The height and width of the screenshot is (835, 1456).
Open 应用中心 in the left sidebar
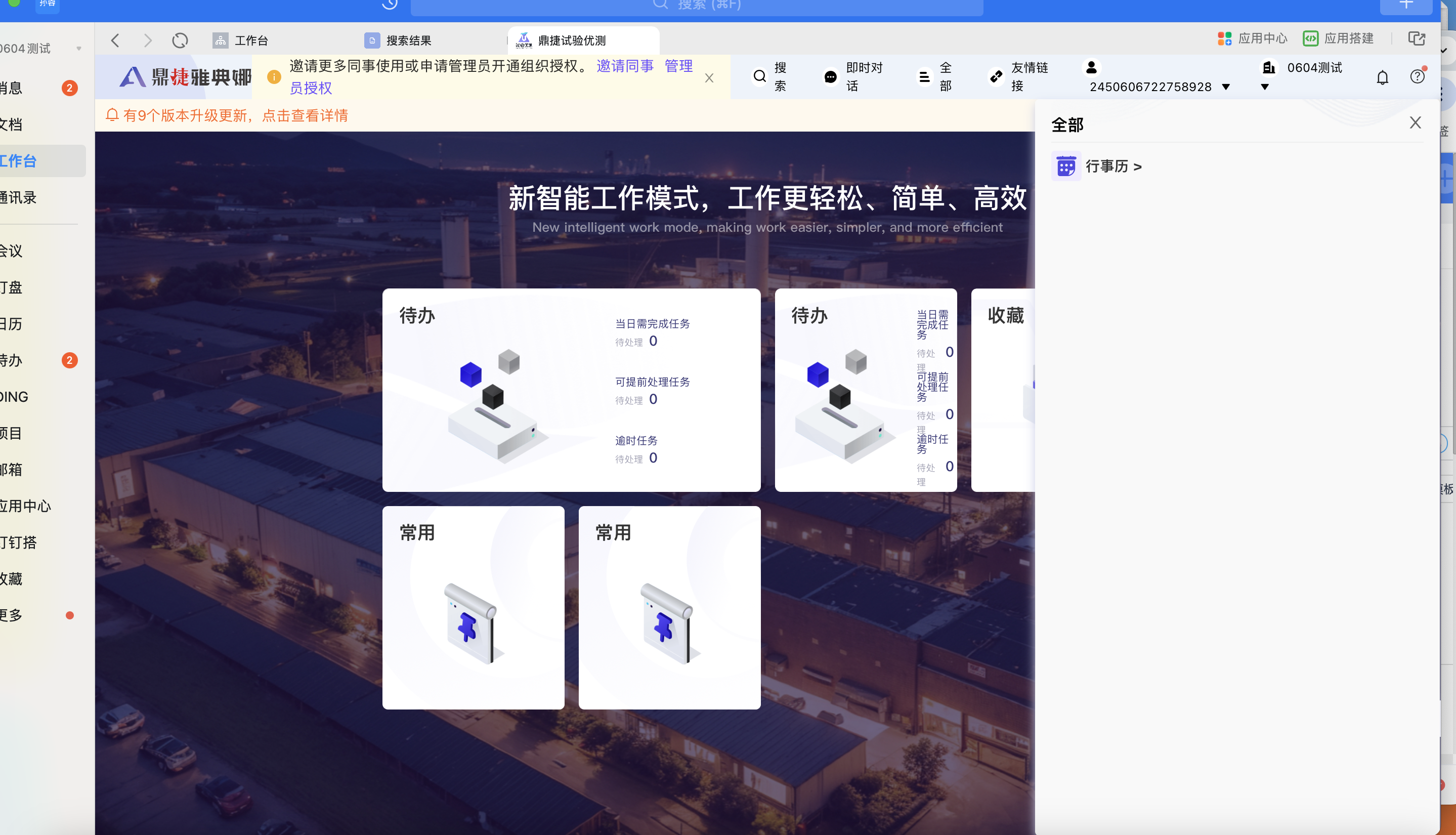pyautogui.click(x=39, y=506)
